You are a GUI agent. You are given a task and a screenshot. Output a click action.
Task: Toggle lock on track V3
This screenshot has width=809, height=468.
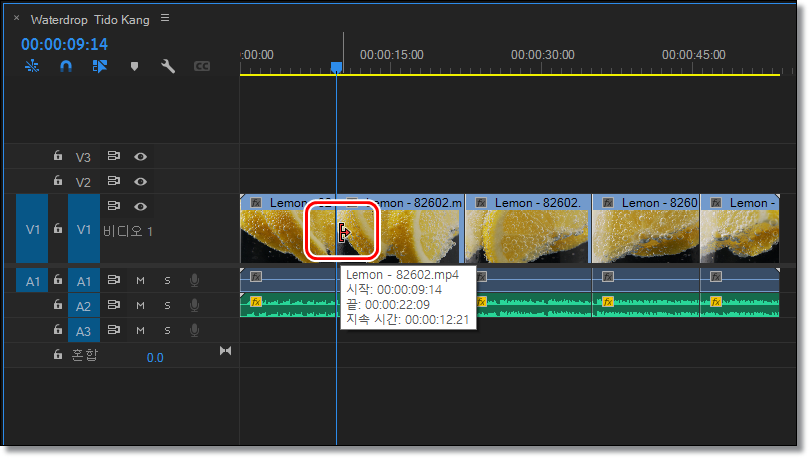click(58, 155)
